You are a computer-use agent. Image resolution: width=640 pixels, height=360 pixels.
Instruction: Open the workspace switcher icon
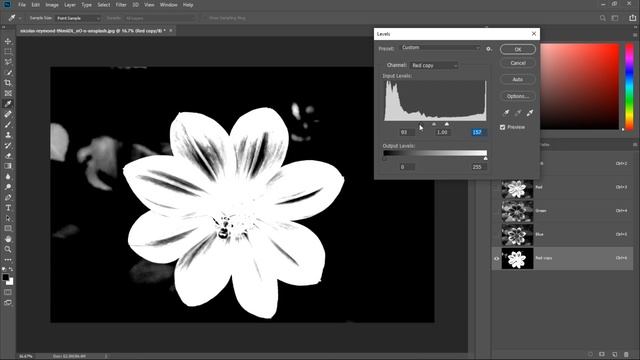(615, 18)
